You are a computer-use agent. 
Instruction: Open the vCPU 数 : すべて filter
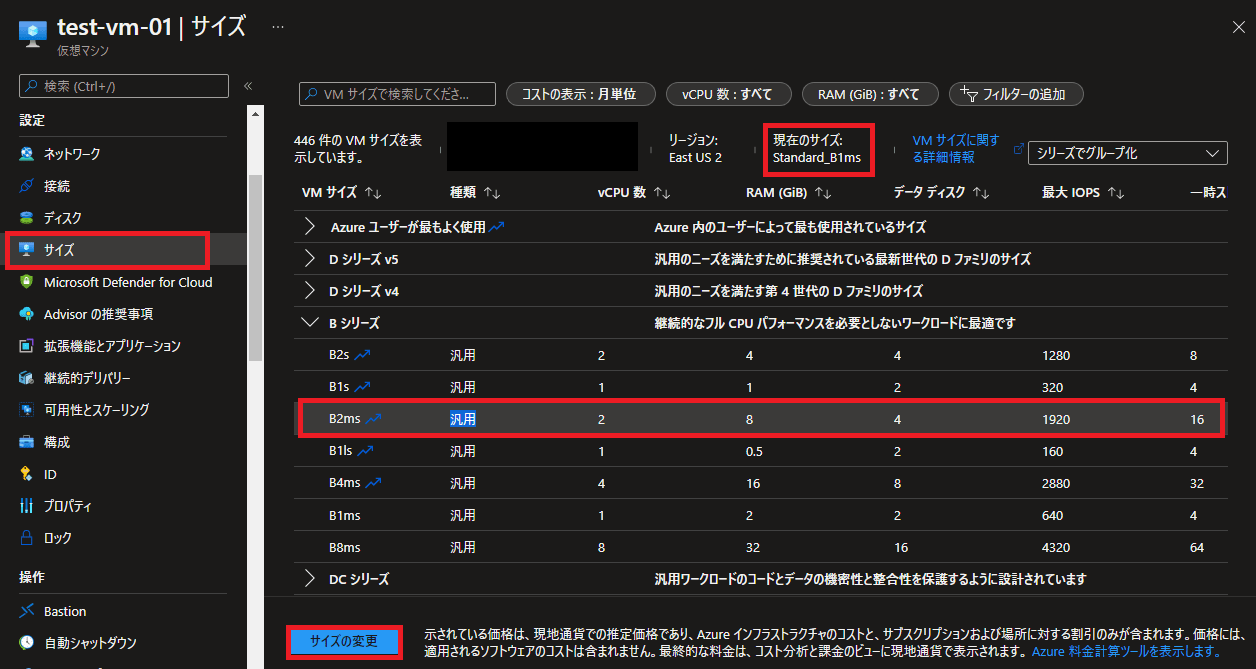pyautogui.click(x=727, y=94)
